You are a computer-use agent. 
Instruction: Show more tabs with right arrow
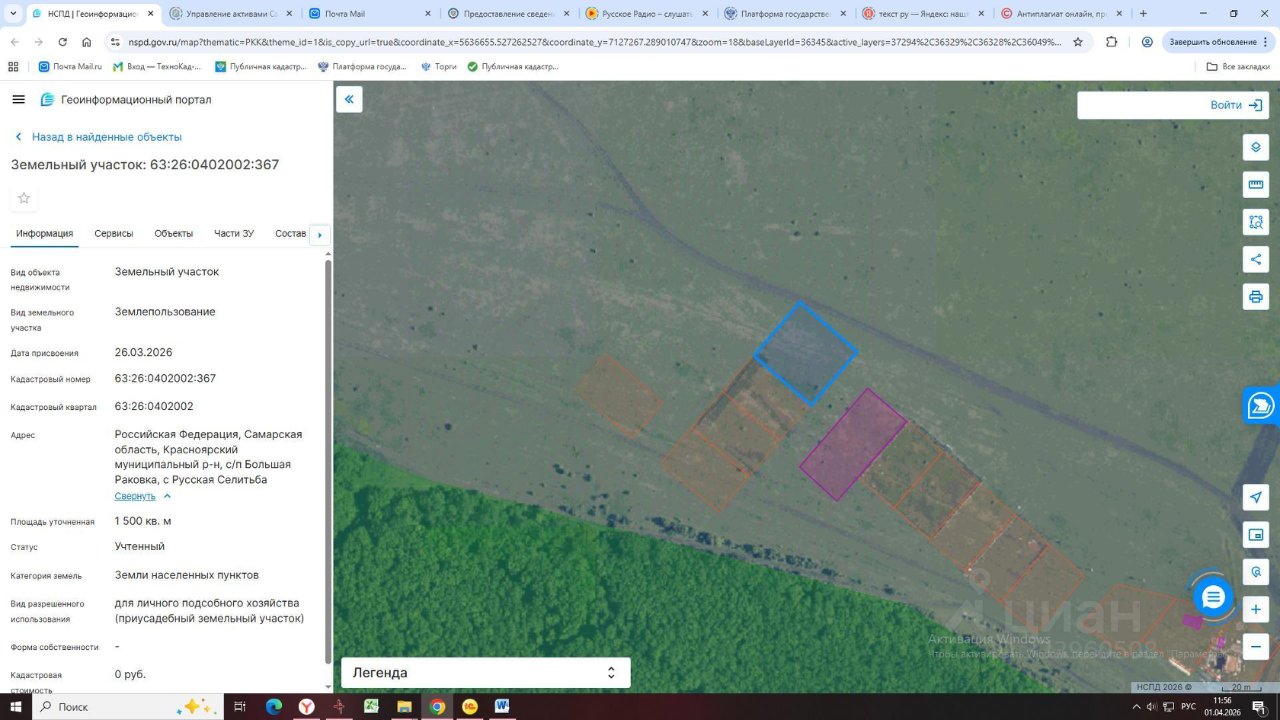click(x=320, y=235)
